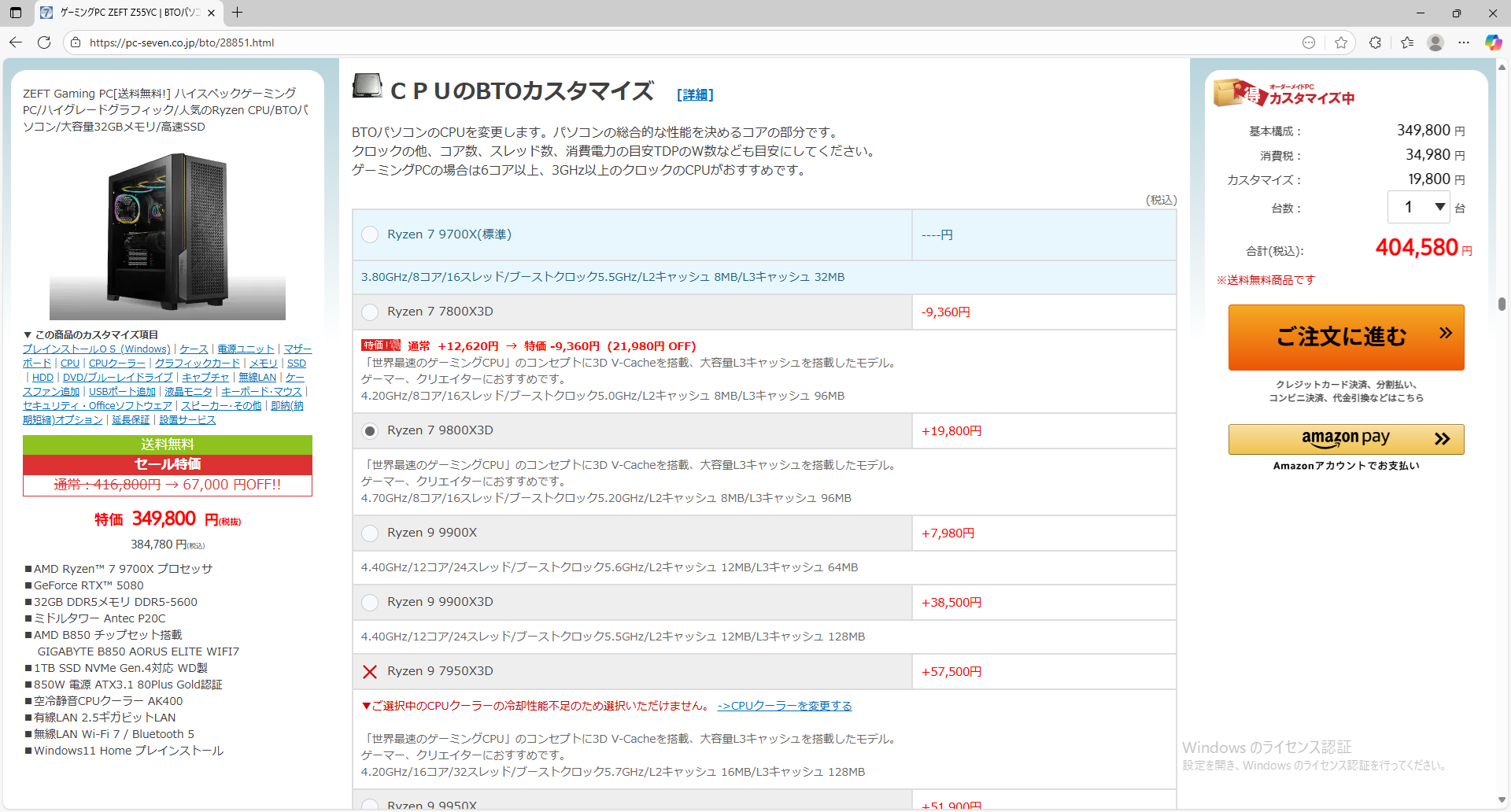
Task: Pay with Amazon Pay button
Action: (x=1346, y=439)
